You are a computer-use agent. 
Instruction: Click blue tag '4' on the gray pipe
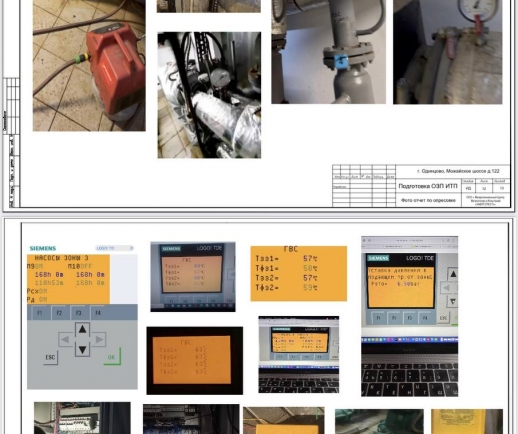click(341, 62)
